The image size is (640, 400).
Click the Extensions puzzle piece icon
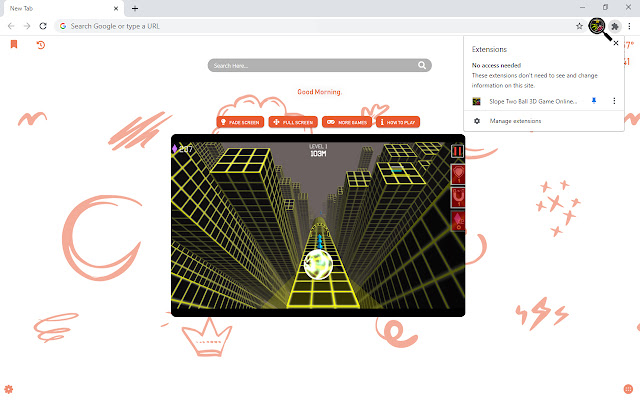615,25
